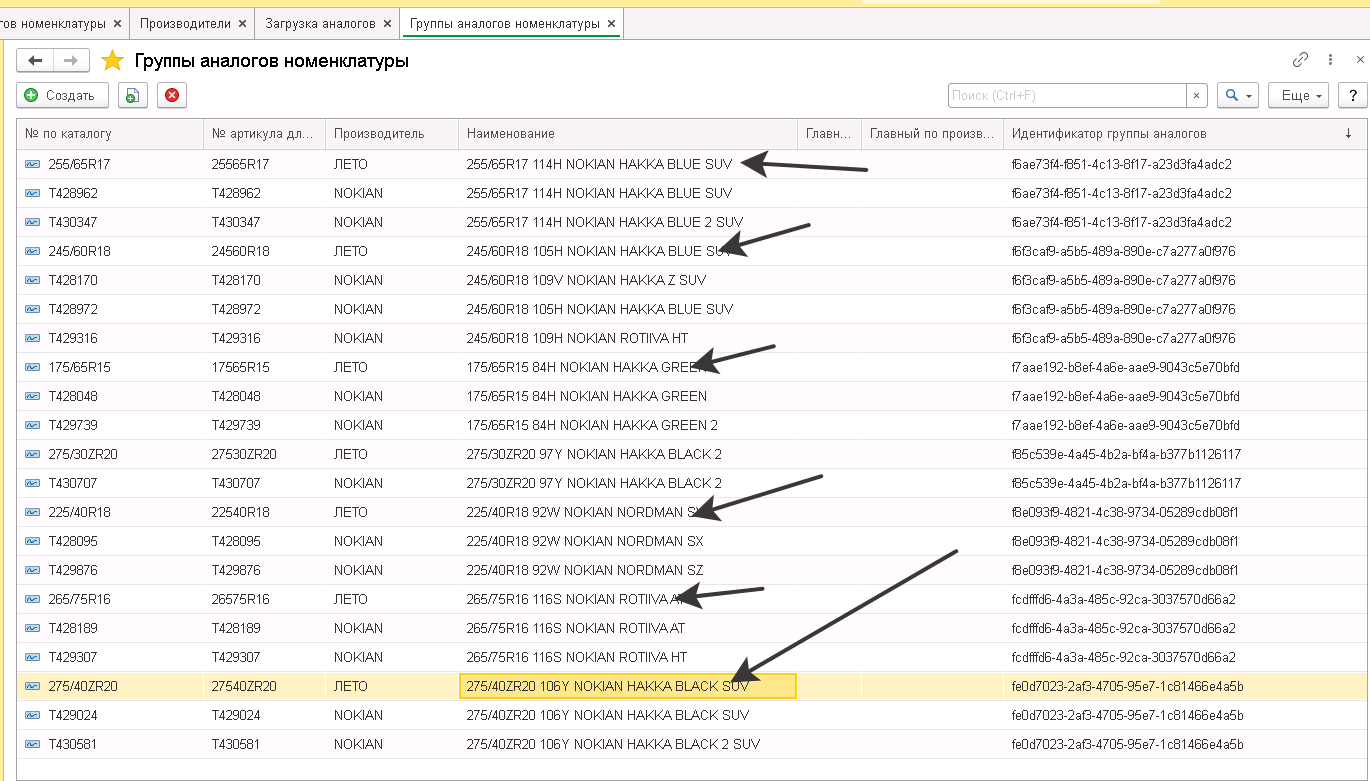Click the green copy-create icon button
The width and height of the screenshot is (1370, 781).
click(132, 95)
